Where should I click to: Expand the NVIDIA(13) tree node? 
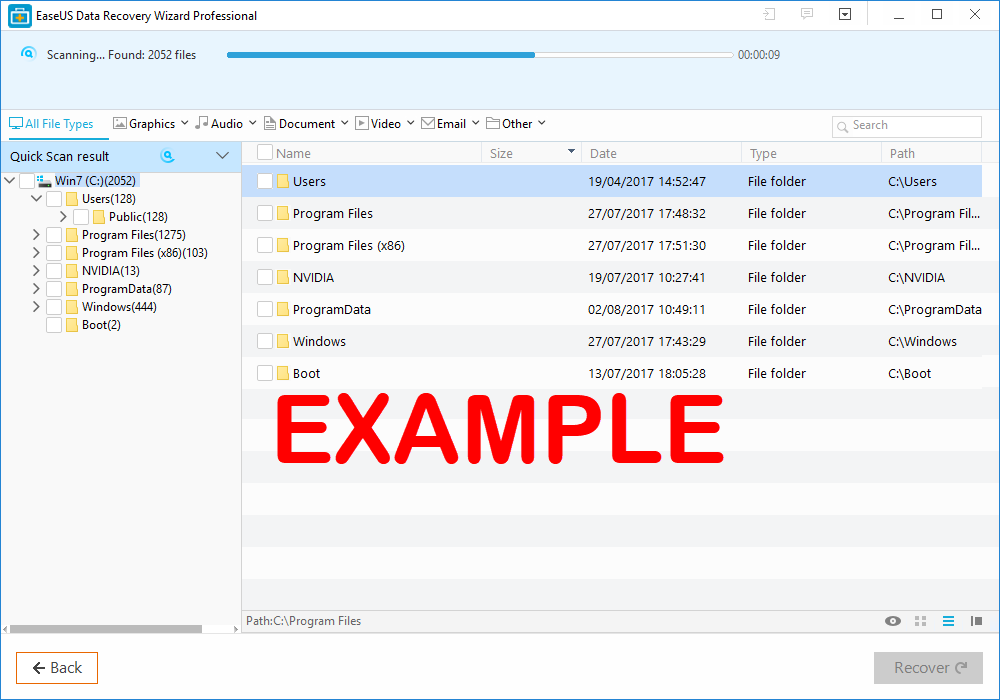click(36, 270)
